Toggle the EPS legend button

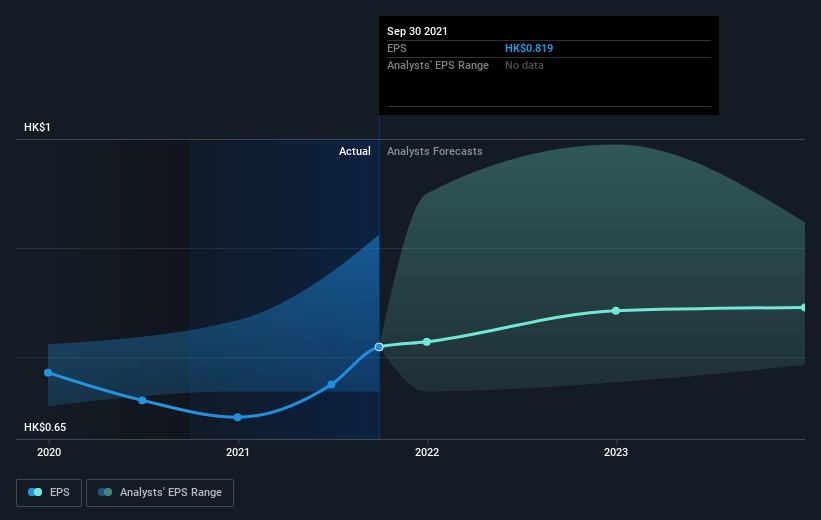pos(49,493)
